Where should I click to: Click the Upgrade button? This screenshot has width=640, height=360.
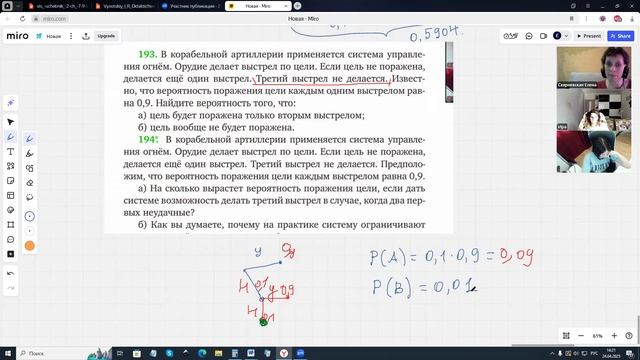[x=106, y=36]
